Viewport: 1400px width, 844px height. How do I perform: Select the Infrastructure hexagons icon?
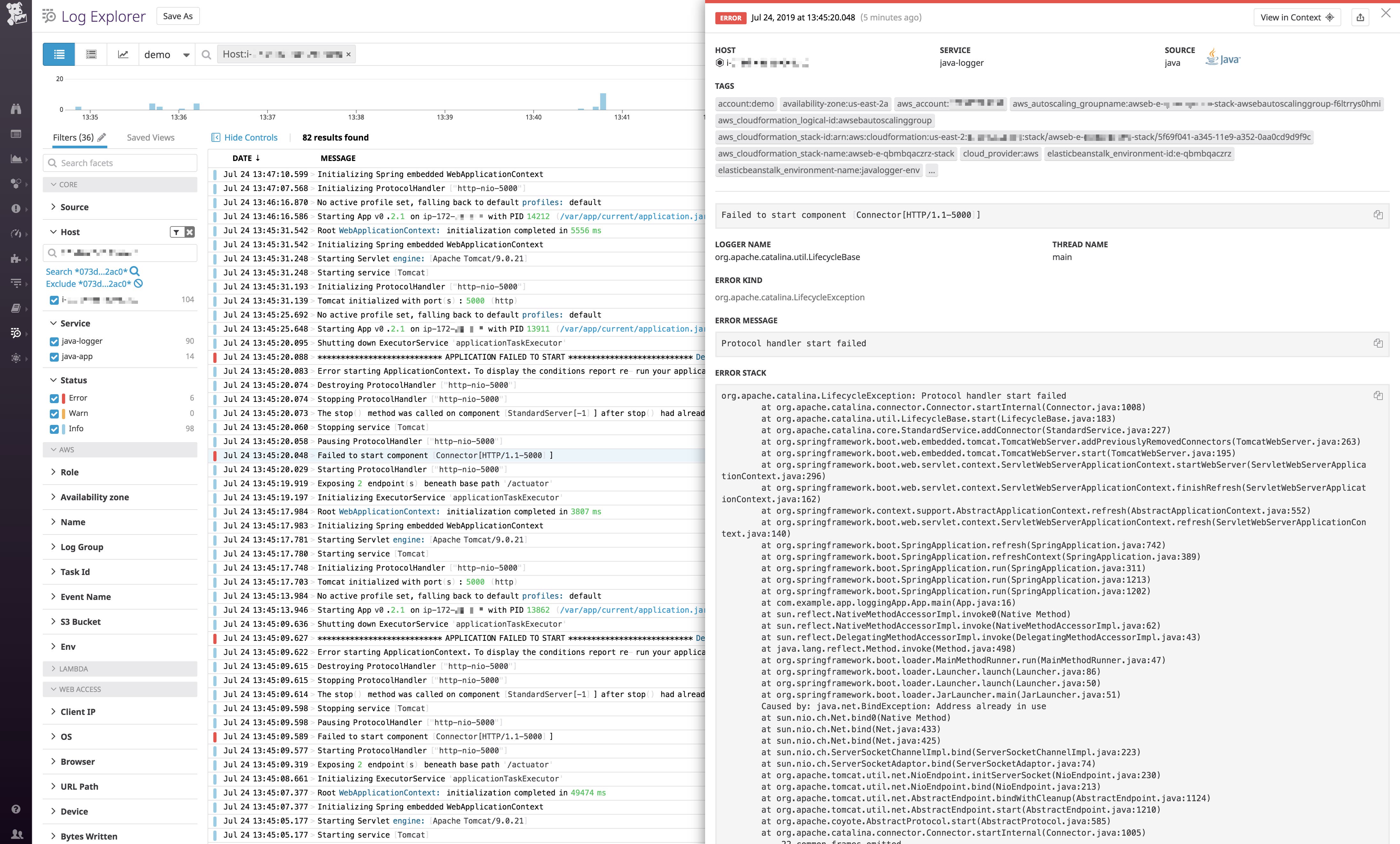click(16, 183)
